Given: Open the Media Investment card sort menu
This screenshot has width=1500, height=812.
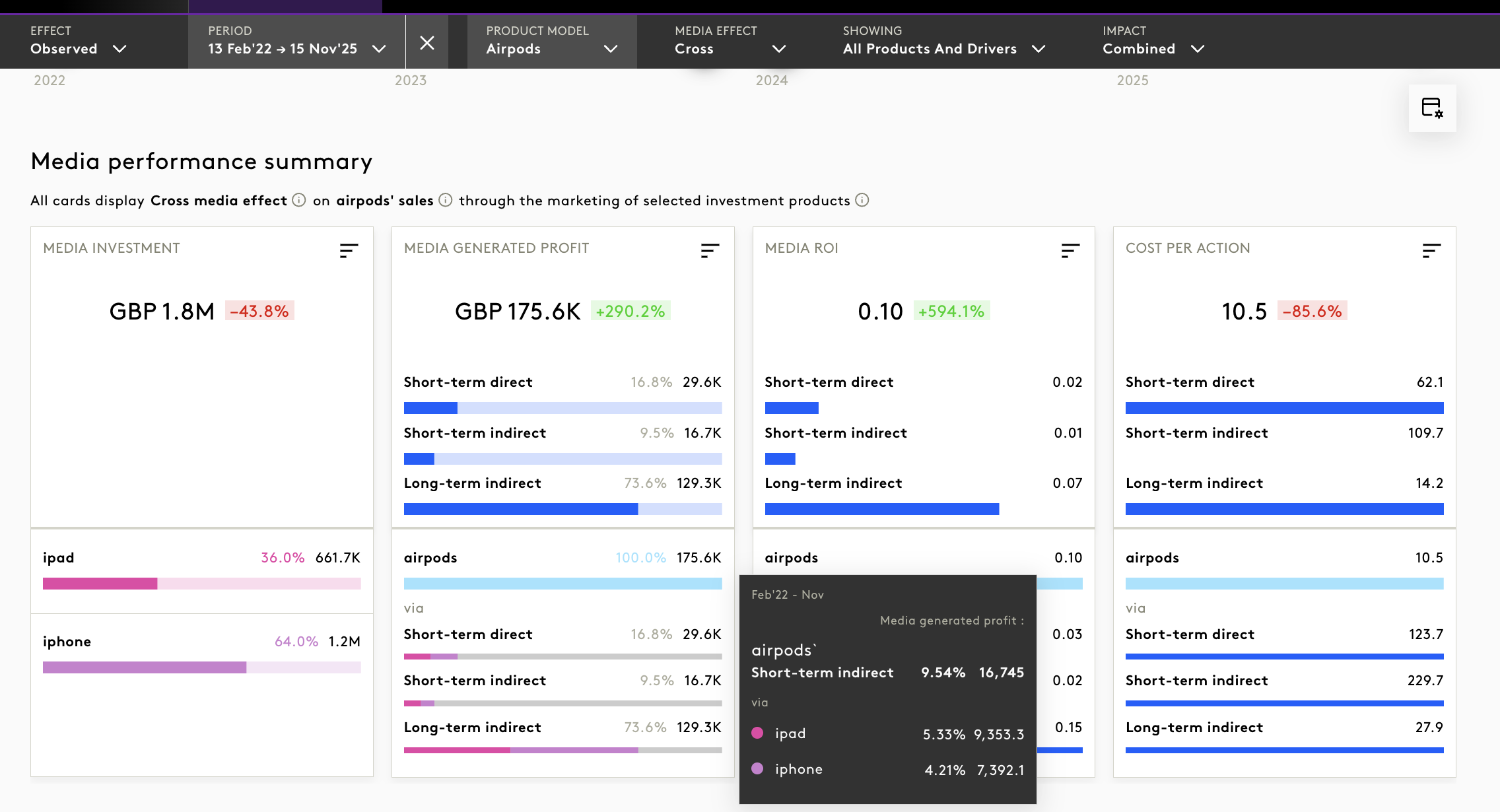Looking at the screenshot, I should (x=349, y=250).
